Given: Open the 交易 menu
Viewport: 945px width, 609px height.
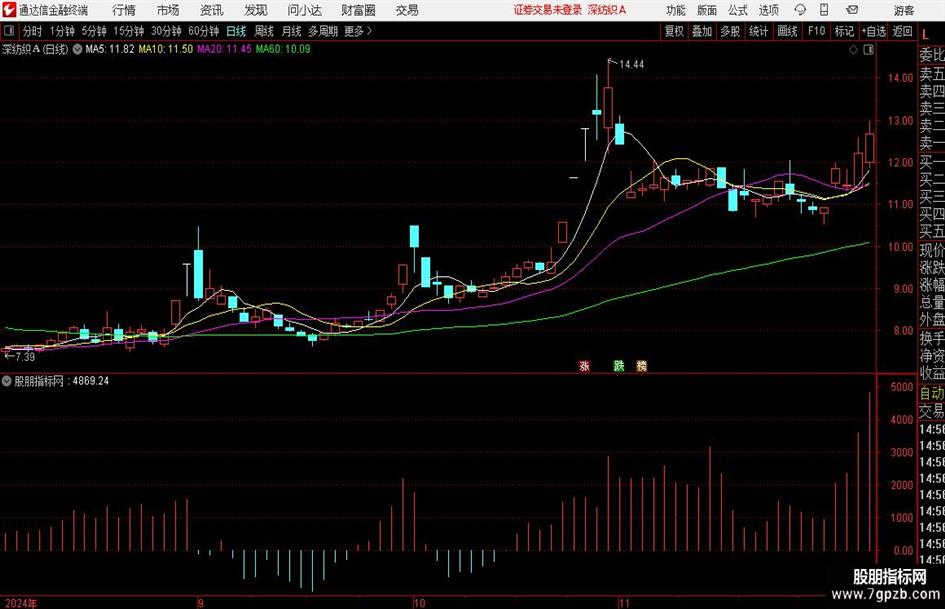Looking at the screenshot, I should (407, 10).
